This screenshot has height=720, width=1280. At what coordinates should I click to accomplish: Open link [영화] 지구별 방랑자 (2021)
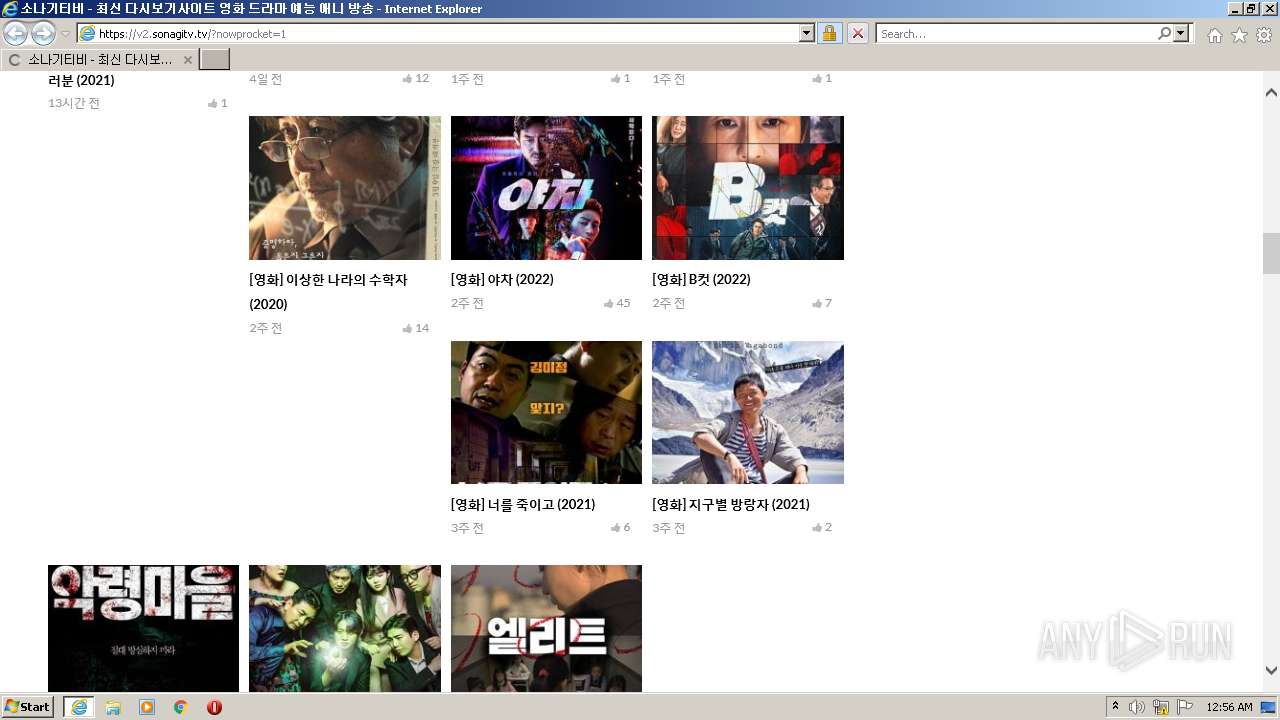[x=731, y=504]
